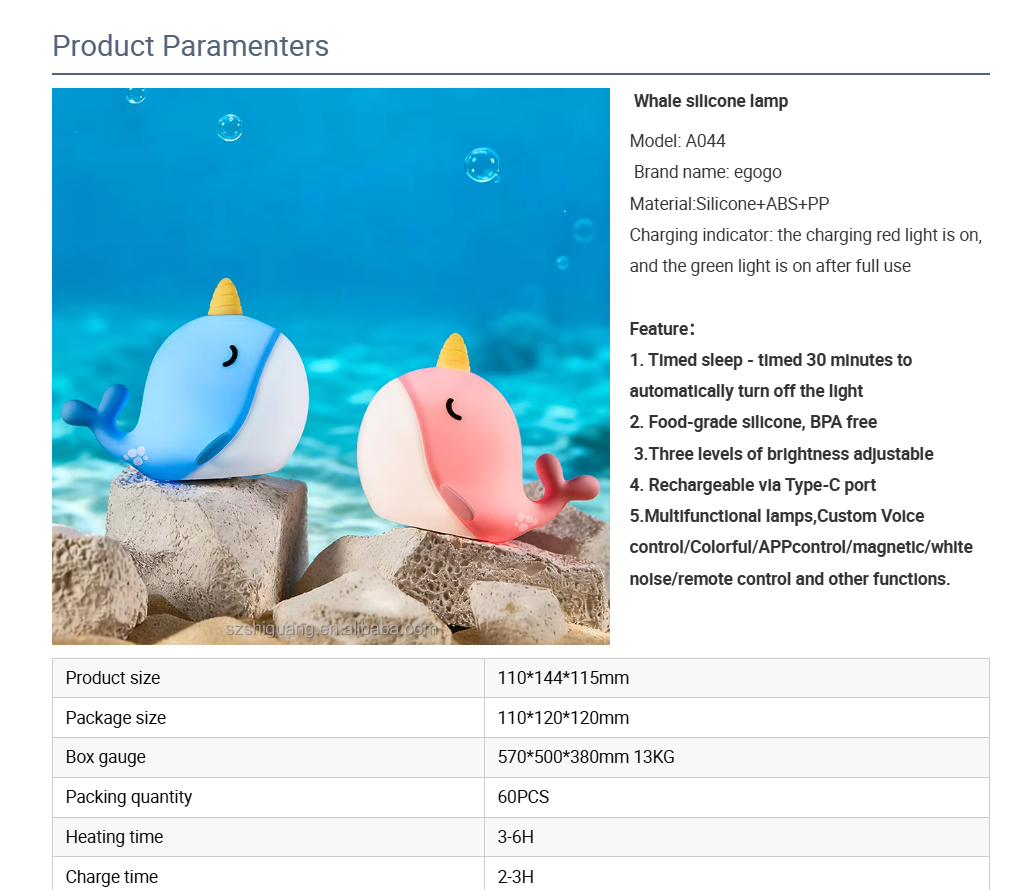Click the Heating time row label
The image size is (1009, 890).
coord(115,837)
